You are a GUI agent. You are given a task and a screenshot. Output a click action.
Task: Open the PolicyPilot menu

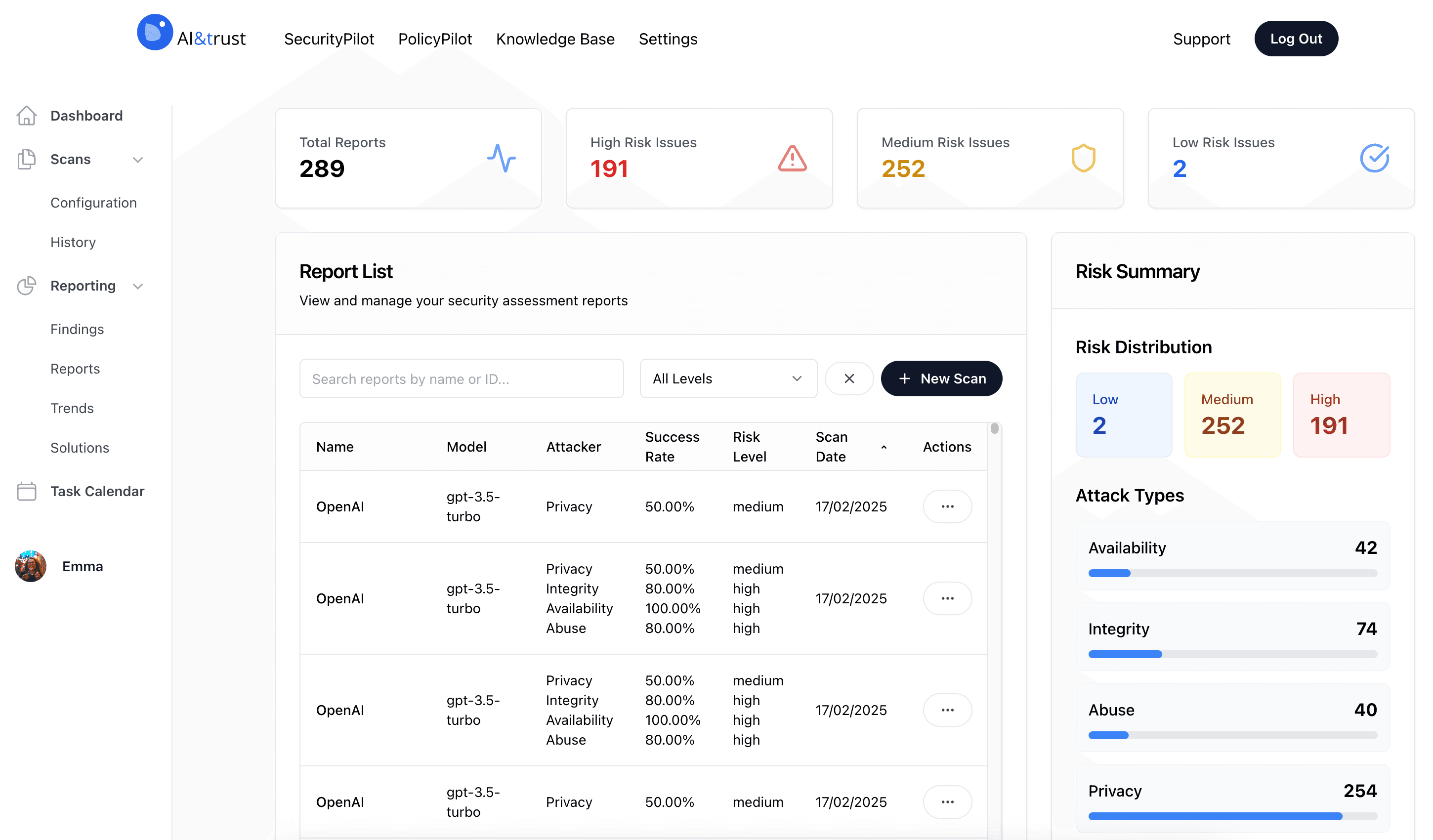tap(435, 39)
